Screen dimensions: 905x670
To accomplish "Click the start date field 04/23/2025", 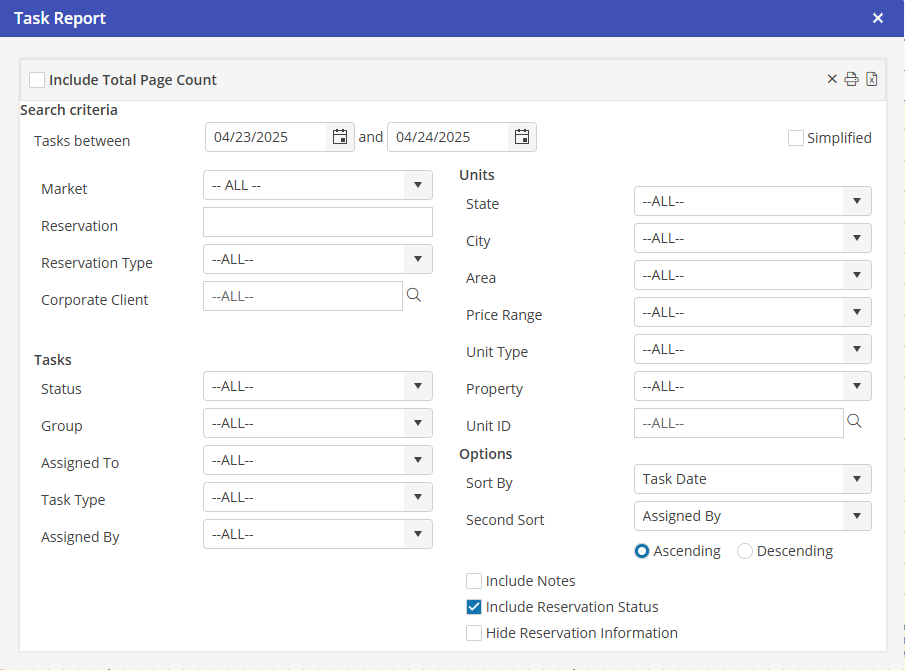I will coord(265,137).
